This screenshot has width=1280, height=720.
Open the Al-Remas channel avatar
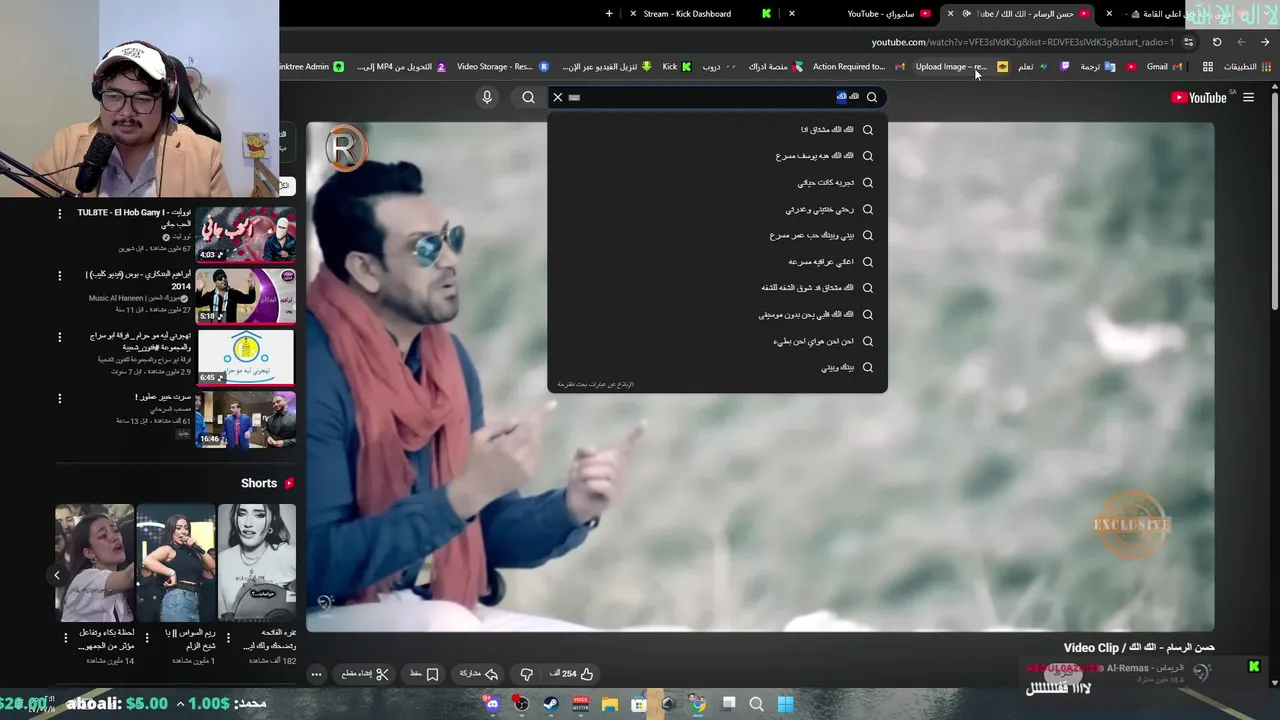point(1203,673)
